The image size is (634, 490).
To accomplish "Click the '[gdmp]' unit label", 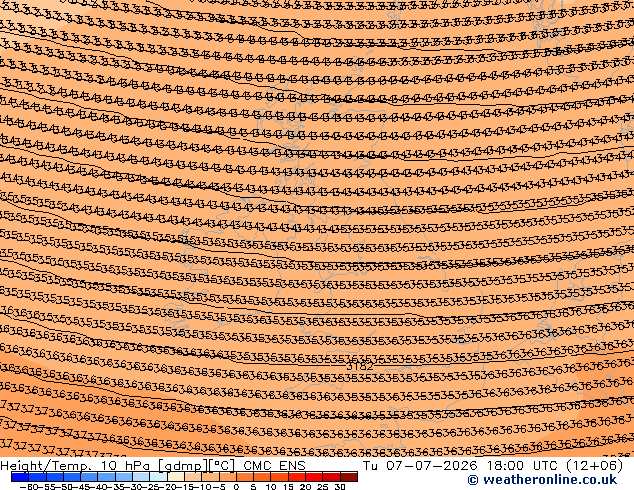I will (x=183, y=466).
